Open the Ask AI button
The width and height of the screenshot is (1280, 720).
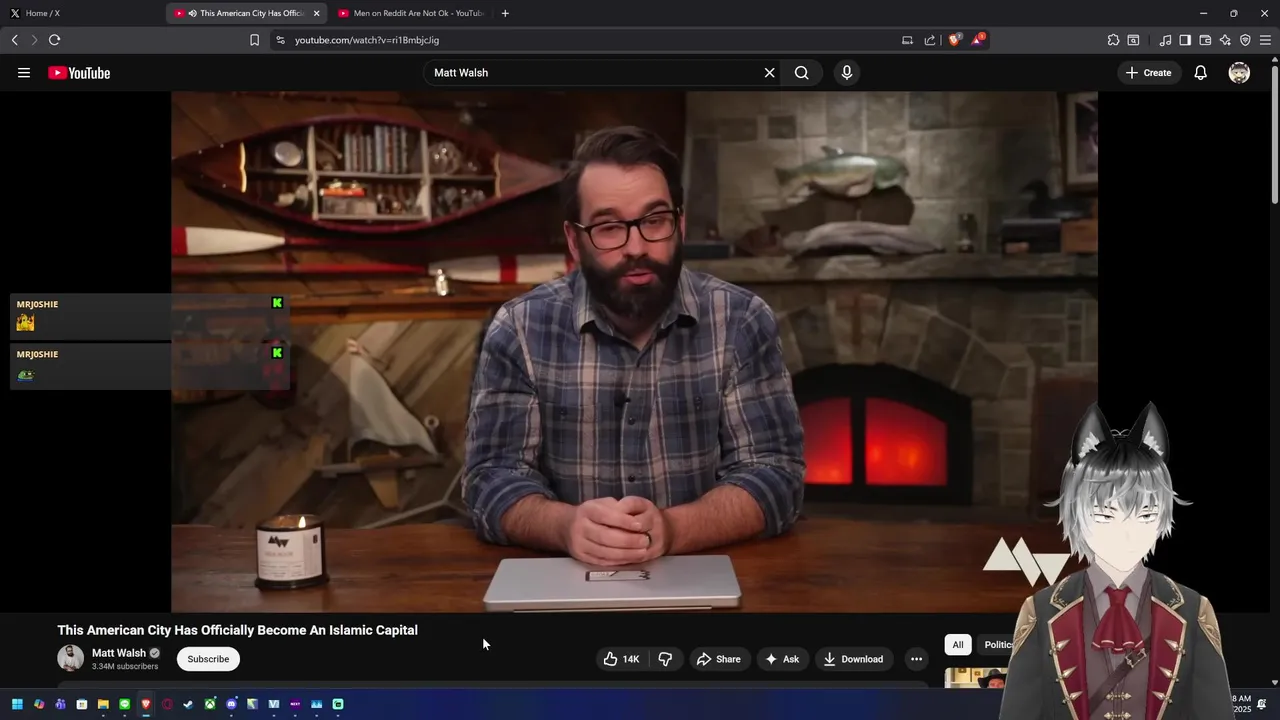(x=782, y=659)
